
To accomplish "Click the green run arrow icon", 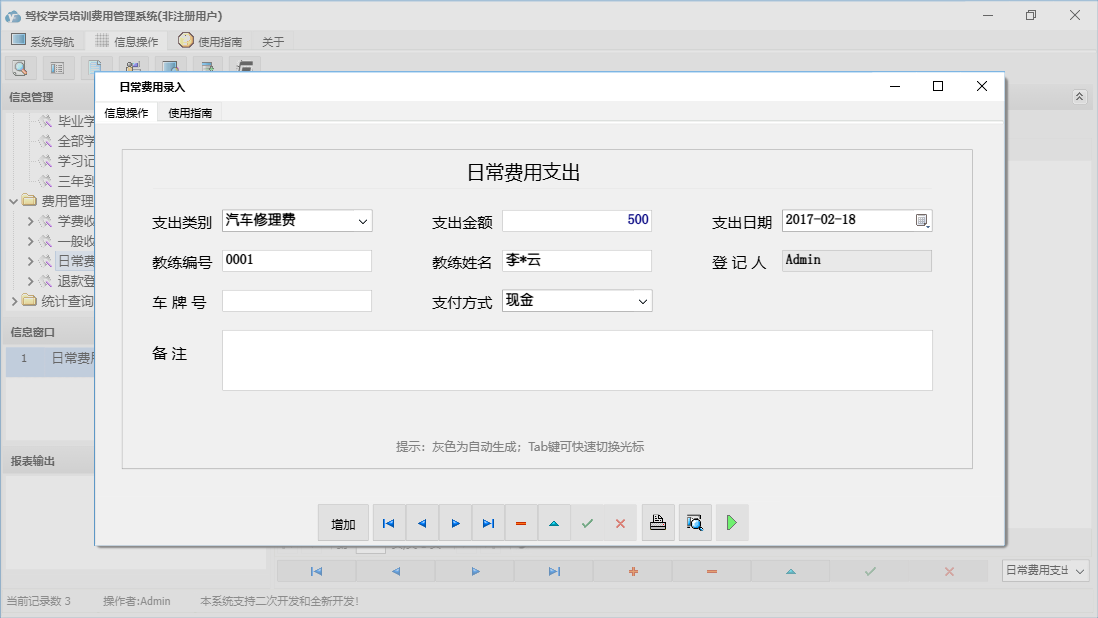I will click(732, 522).
